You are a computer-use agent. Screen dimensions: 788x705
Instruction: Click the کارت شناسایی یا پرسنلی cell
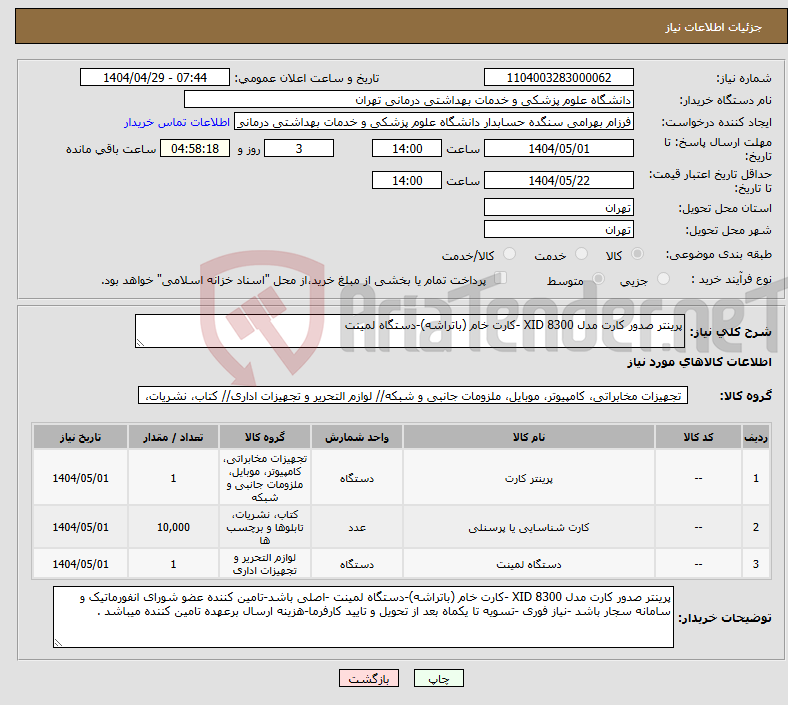(x=529, y=527)
